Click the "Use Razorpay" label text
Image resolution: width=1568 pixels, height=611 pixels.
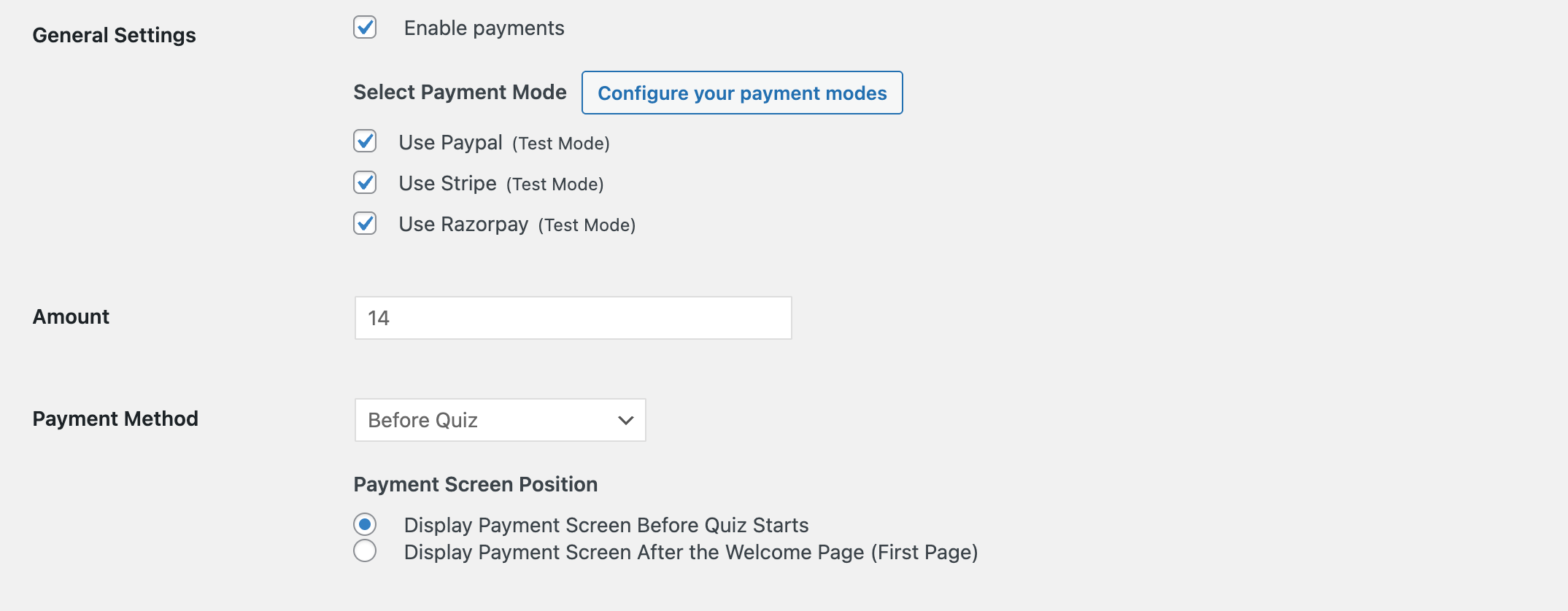pos(463,224)
